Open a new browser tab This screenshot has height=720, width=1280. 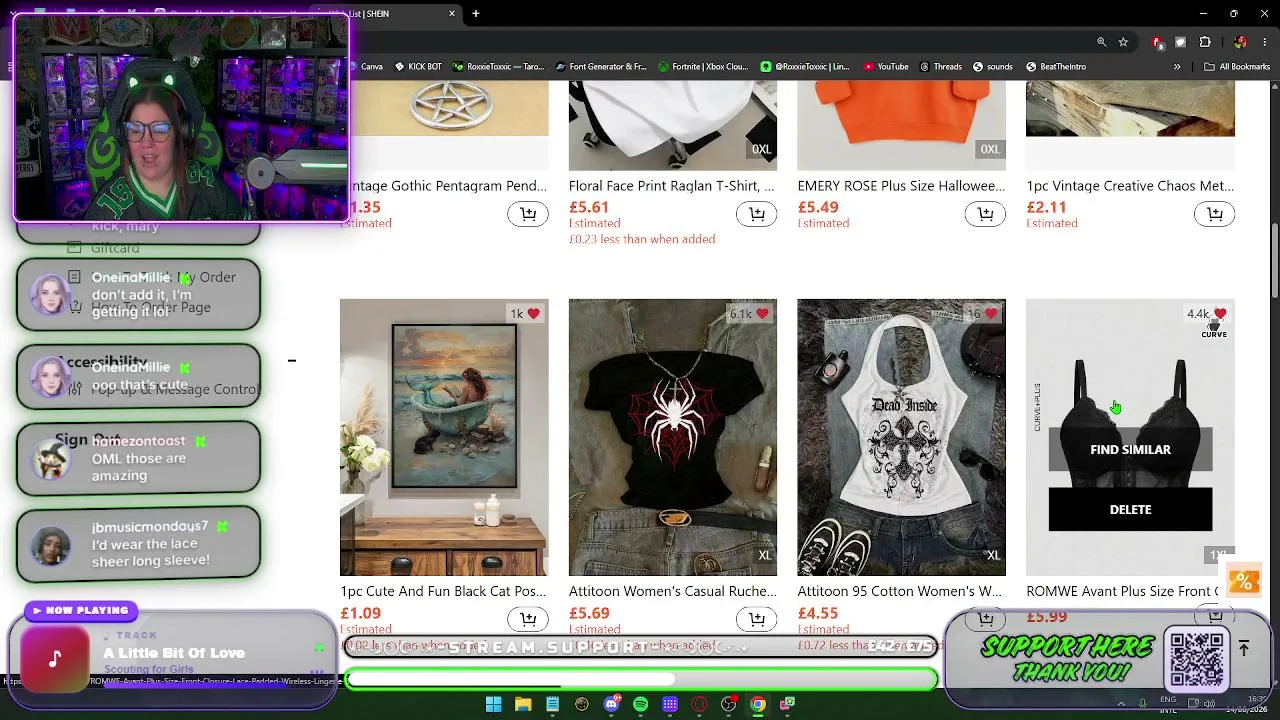(476, 14)
